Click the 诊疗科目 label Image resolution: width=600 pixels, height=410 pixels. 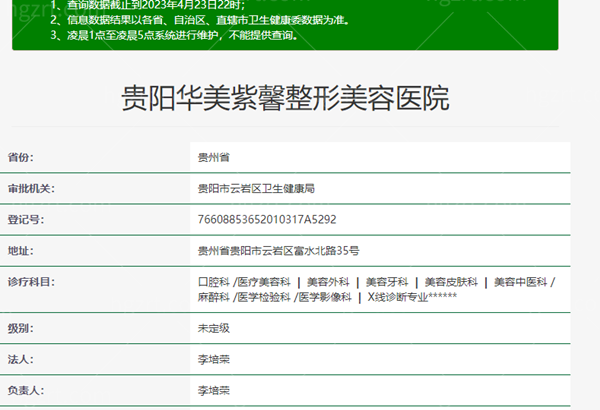pos(31,282)
